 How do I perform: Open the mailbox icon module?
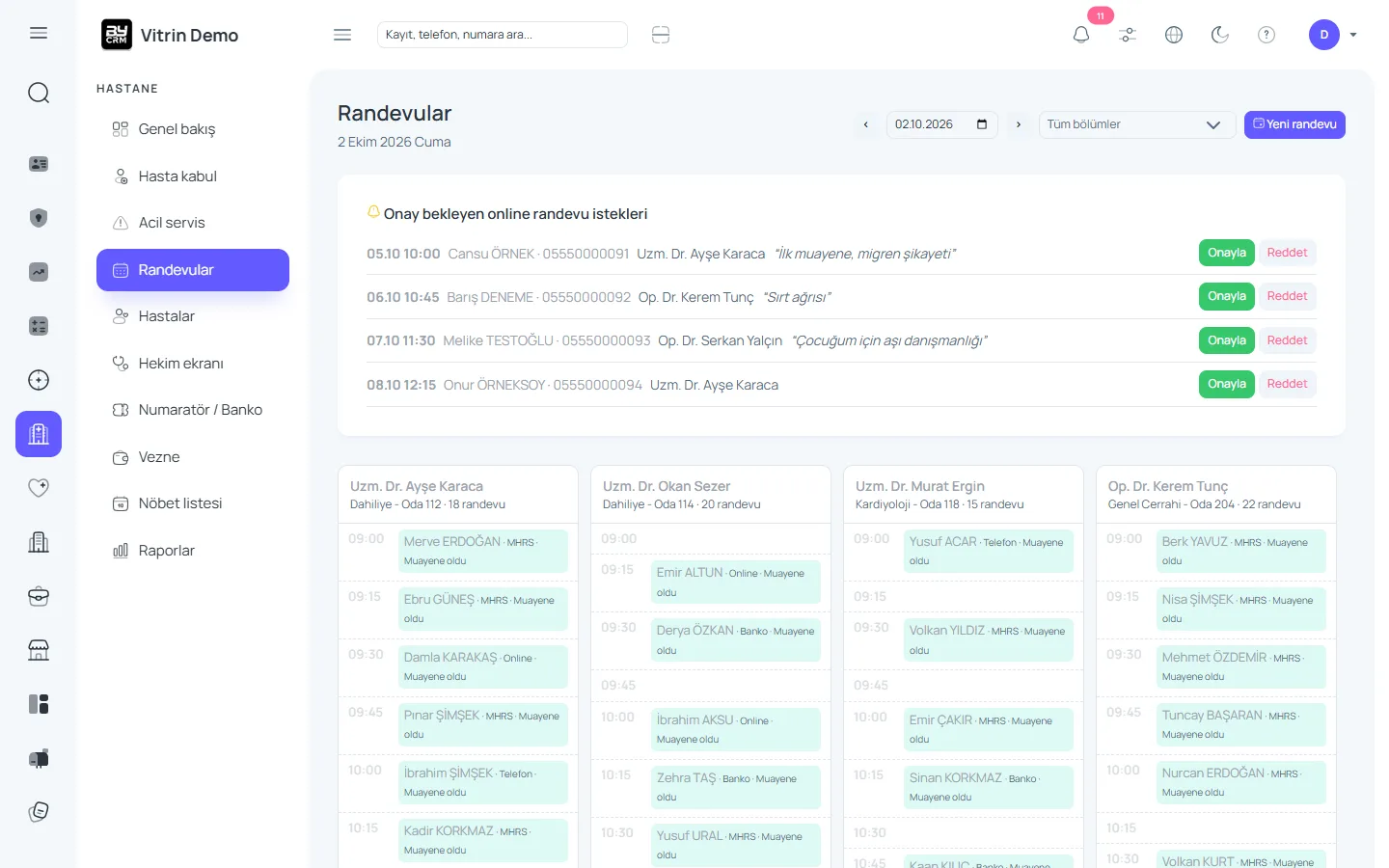tap(39, 758)
